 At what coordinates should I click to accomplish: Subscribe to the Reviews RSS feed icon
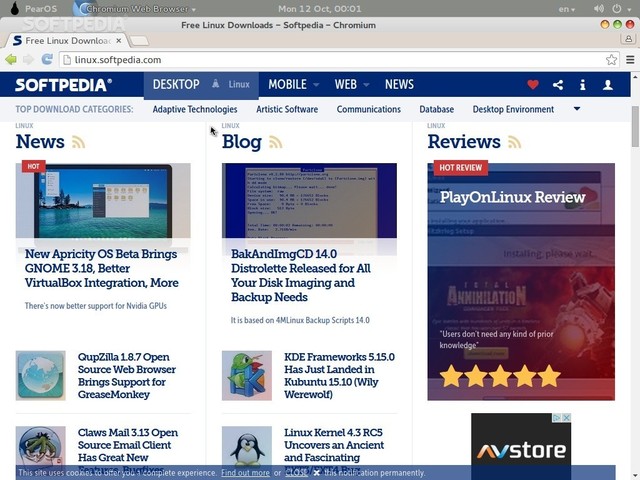(x=514, y=142)
